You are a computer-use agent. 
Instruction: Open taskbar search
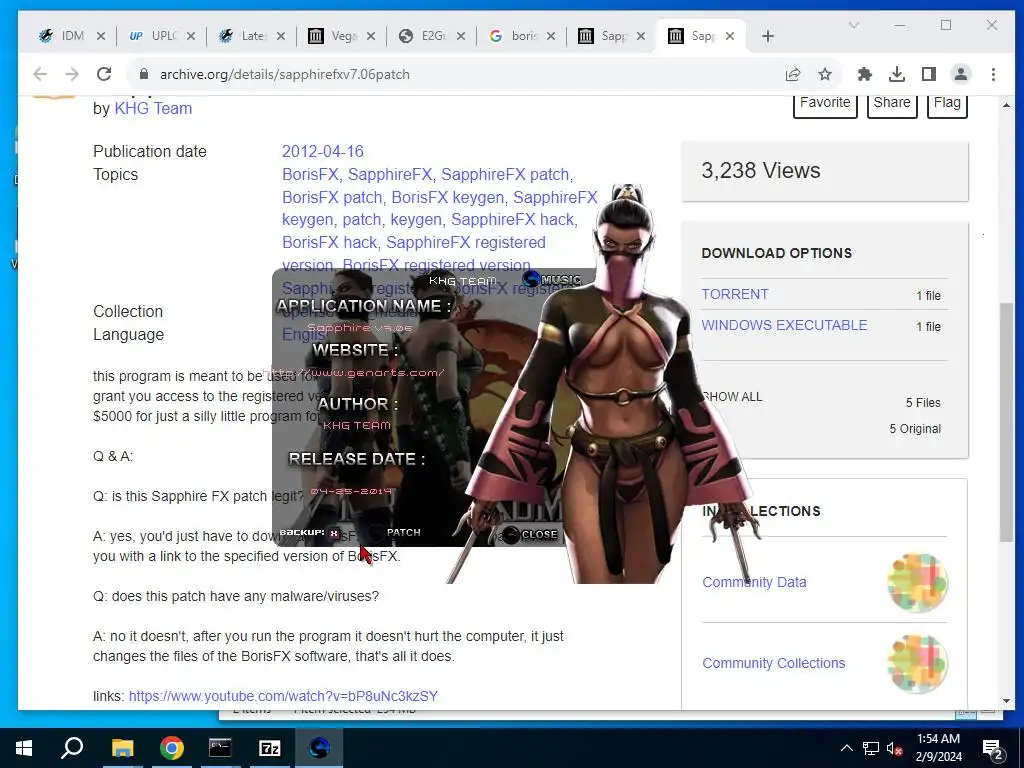pyautogui.click(x=72, y=748)
